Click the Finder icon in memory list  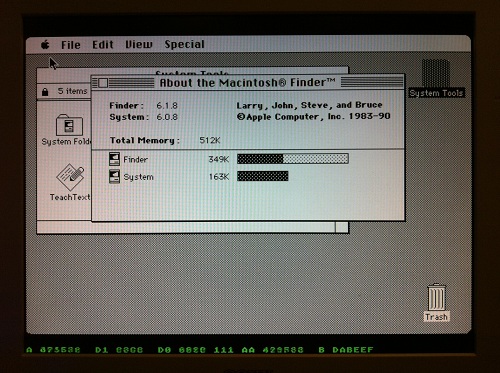[x=114, y=159]
